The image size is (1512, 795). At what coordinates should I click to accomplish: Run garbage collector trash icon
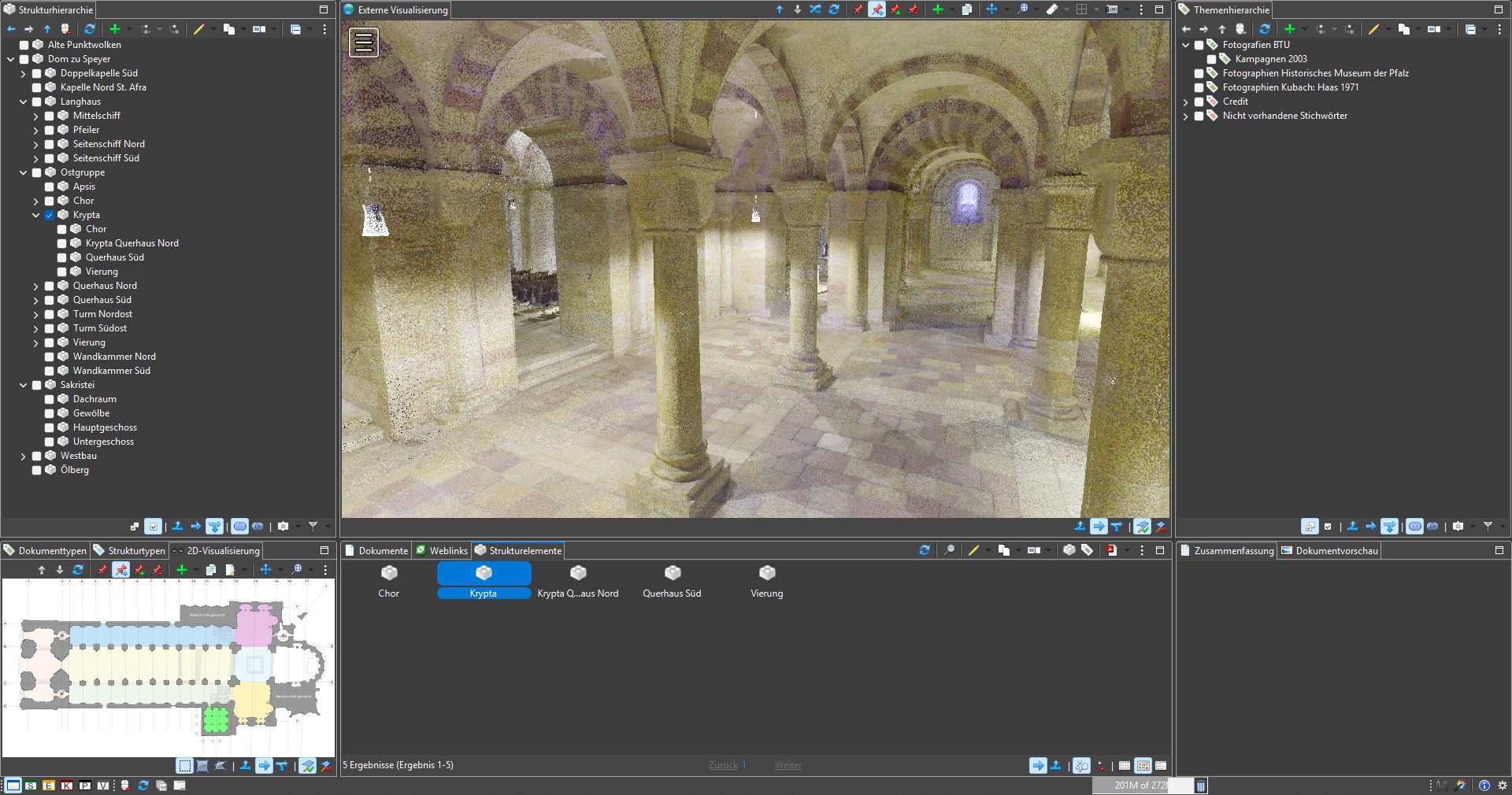point(1201,786)
